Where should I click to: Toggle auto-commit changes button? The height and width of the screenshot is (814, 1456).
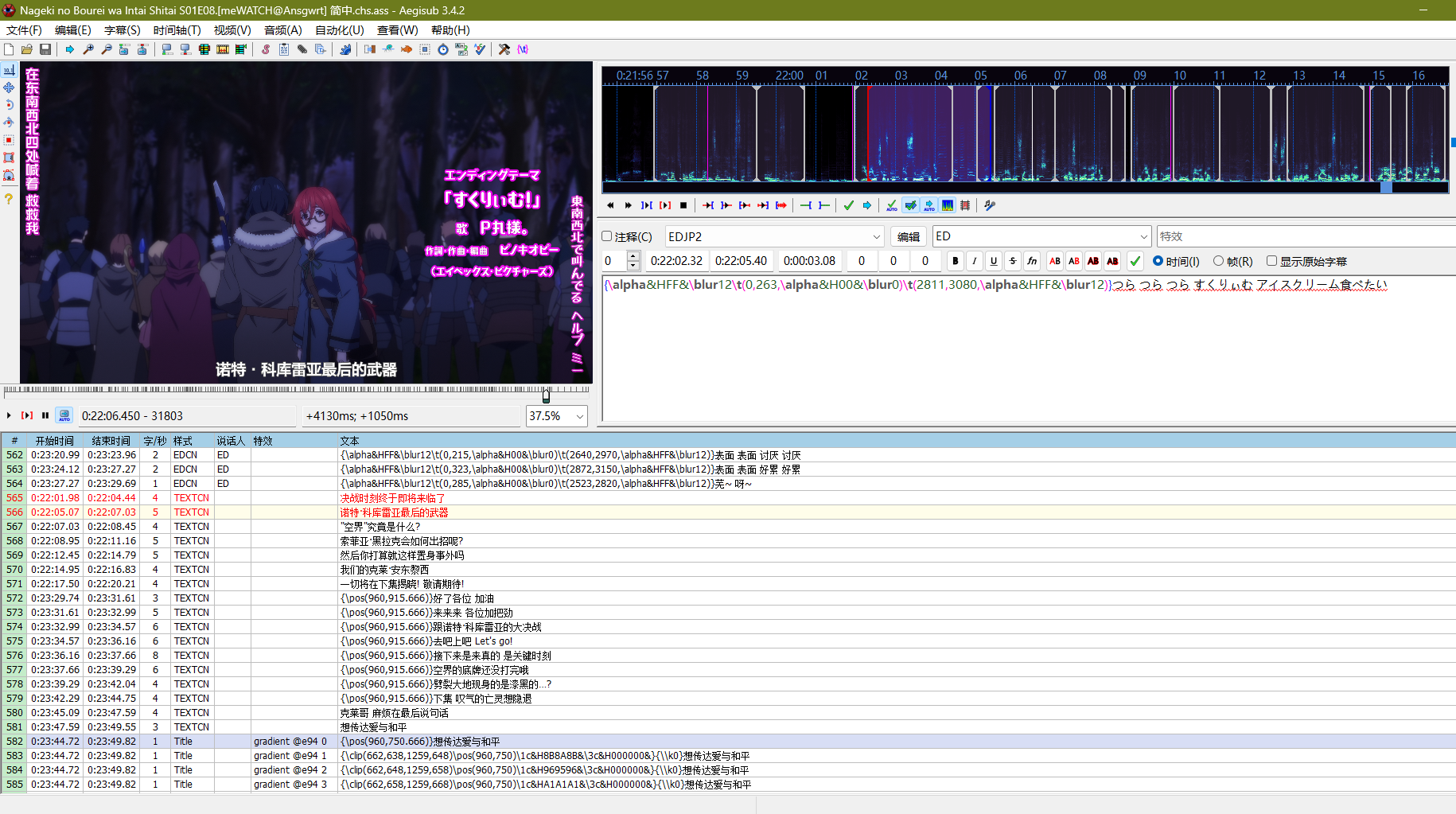click(x=892, y=205)
